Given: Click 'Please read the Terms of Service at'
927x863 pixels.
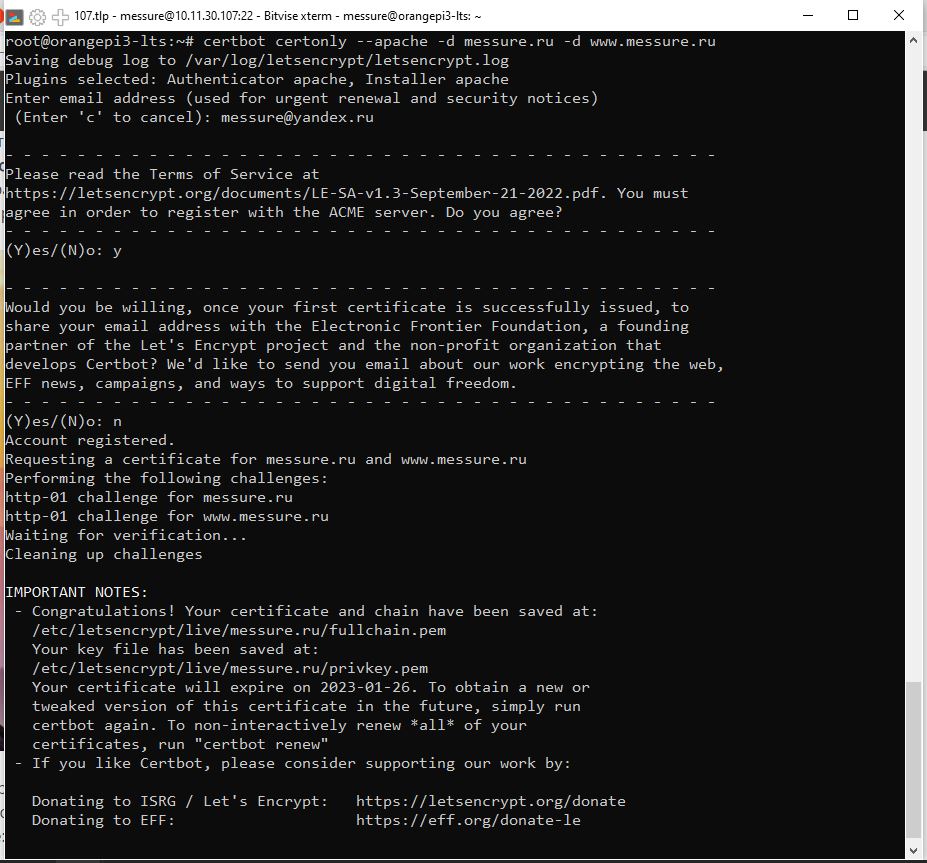Looking at the screenshot, I should pos(162,174).
